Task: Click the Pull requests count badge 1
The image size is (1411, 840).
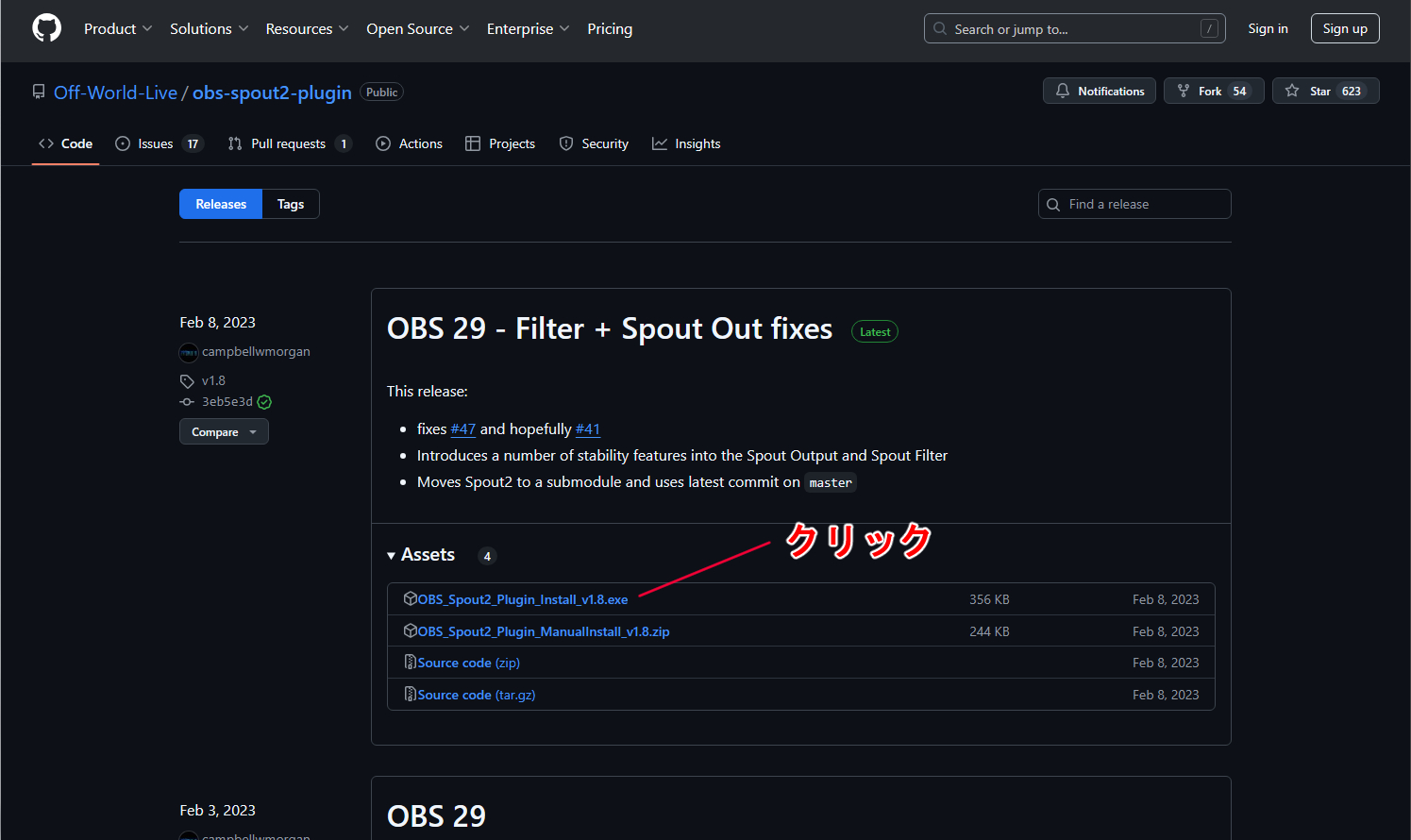Action: point(344,143)
